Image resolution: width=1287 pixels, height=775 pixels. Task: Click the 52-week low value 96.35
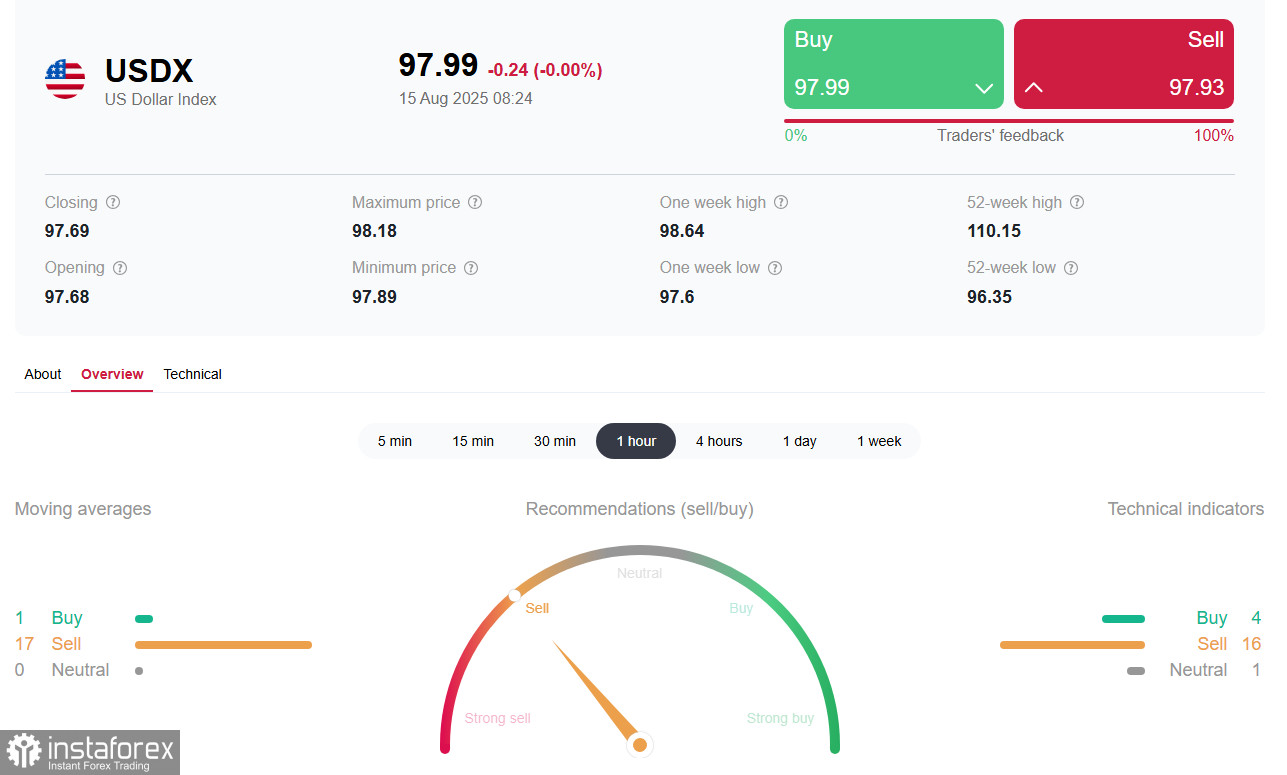pos(989,297)
